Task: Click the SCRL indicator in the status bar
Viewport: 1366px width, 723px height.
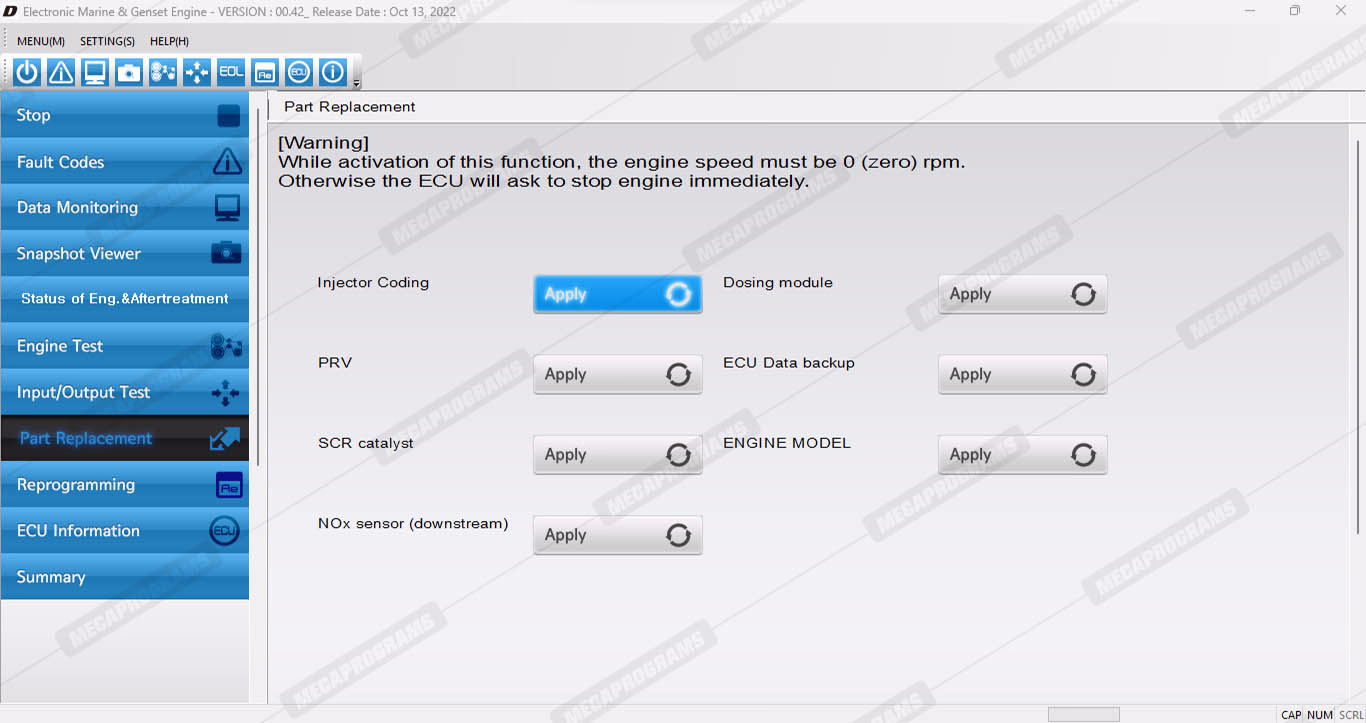Action: coord(1350,715)
